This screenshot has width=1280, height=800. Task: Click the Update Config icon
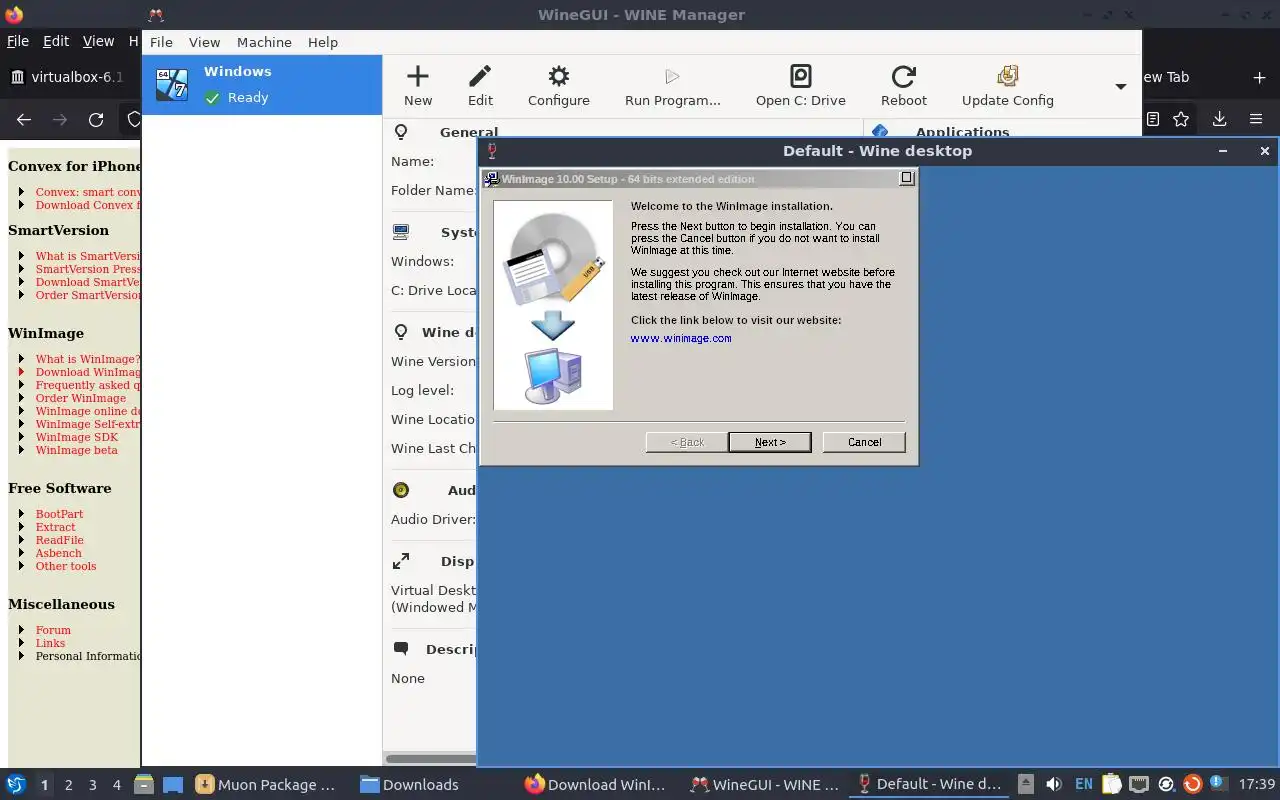point(1008,77)
